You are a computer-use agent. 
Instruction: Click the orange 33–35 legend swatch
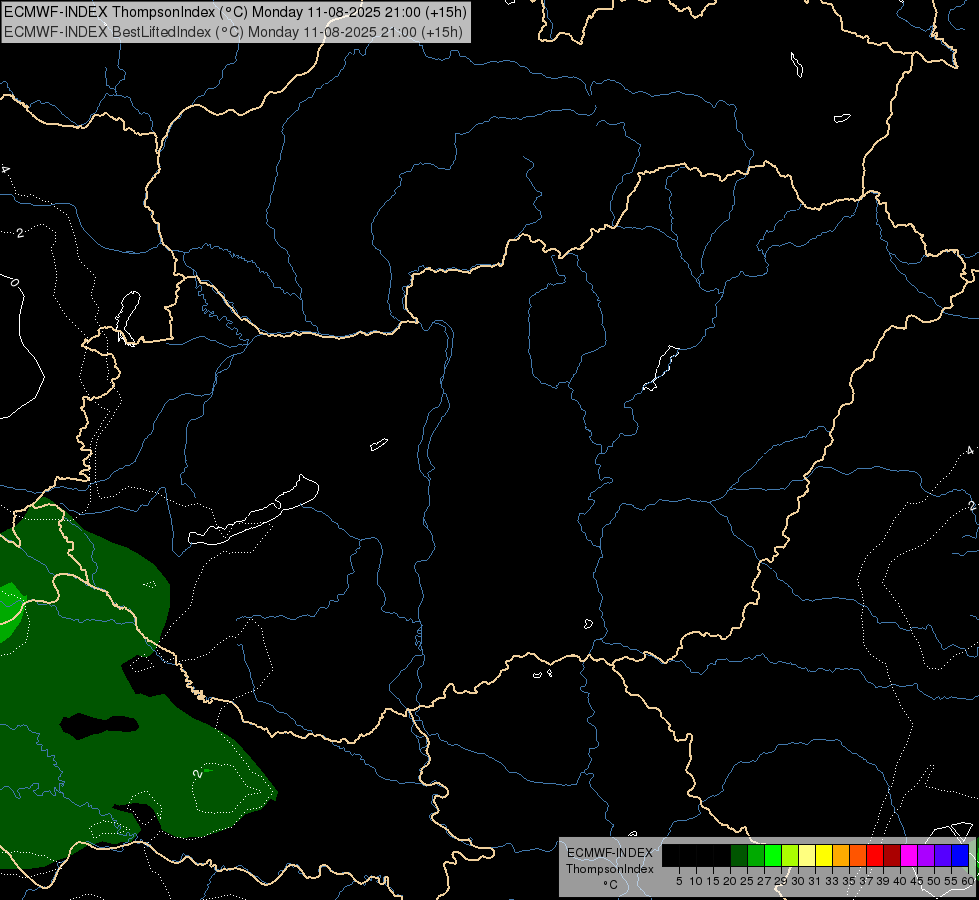841,855
